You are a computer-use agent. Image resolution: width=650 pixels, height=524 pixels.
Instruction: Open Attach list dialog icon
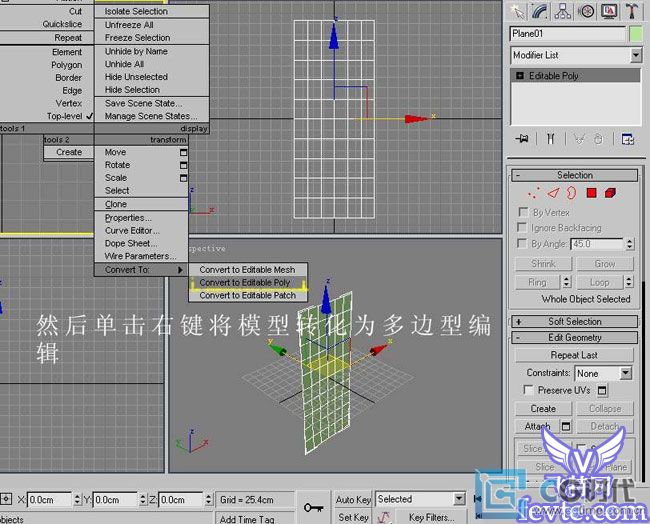566,426
